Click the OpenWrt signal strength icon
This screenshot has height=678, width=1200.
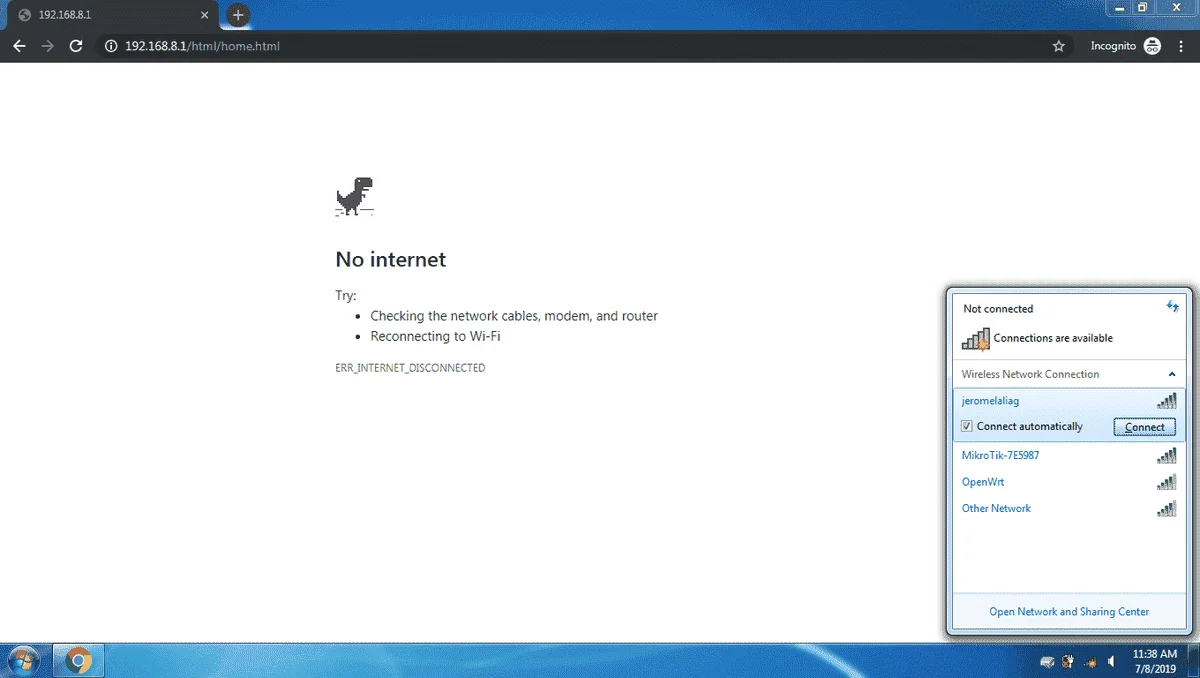(x=1166, y=482)
